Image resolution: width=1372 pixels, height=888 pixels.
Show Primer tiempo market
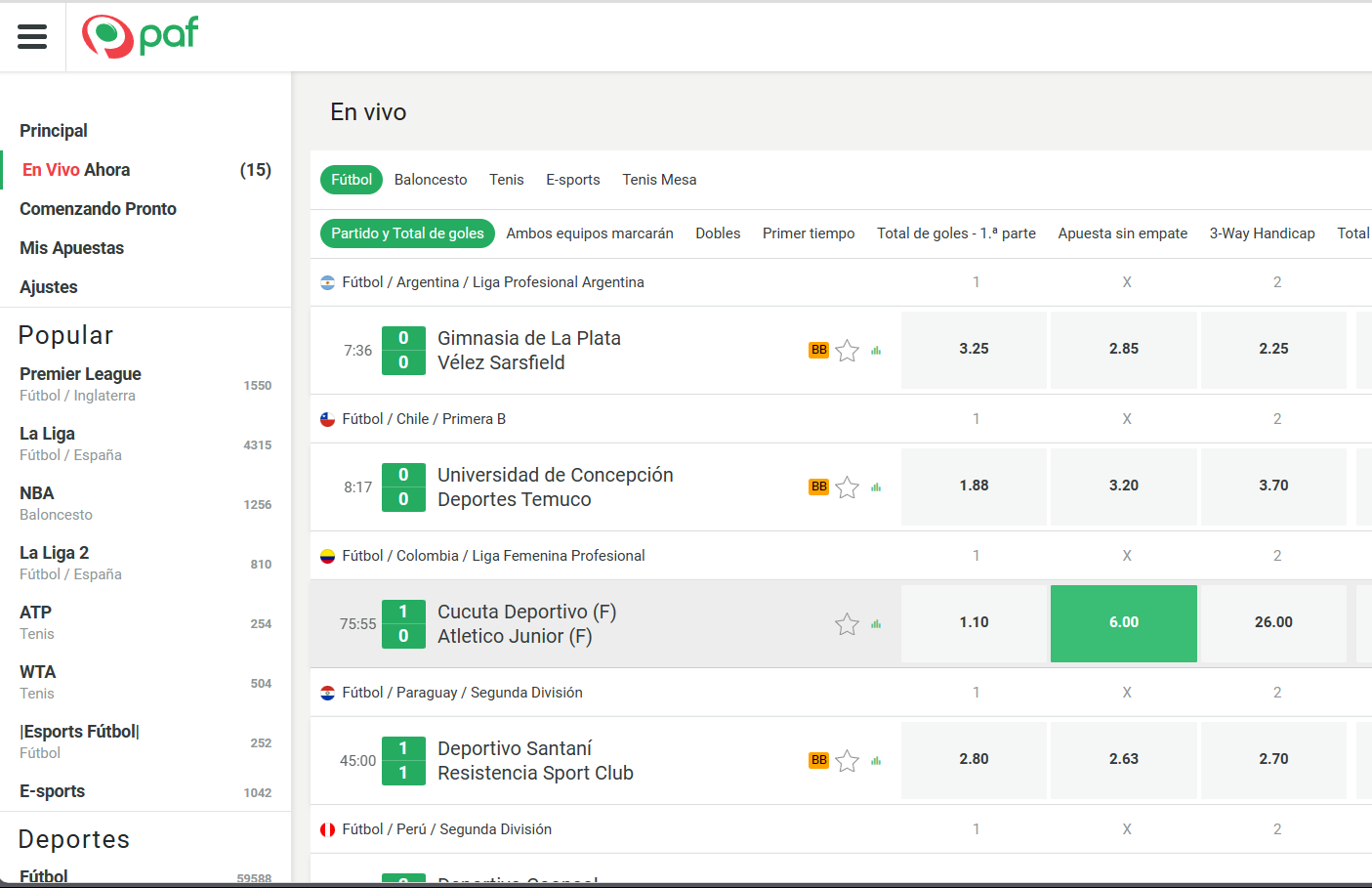[809, 233]
